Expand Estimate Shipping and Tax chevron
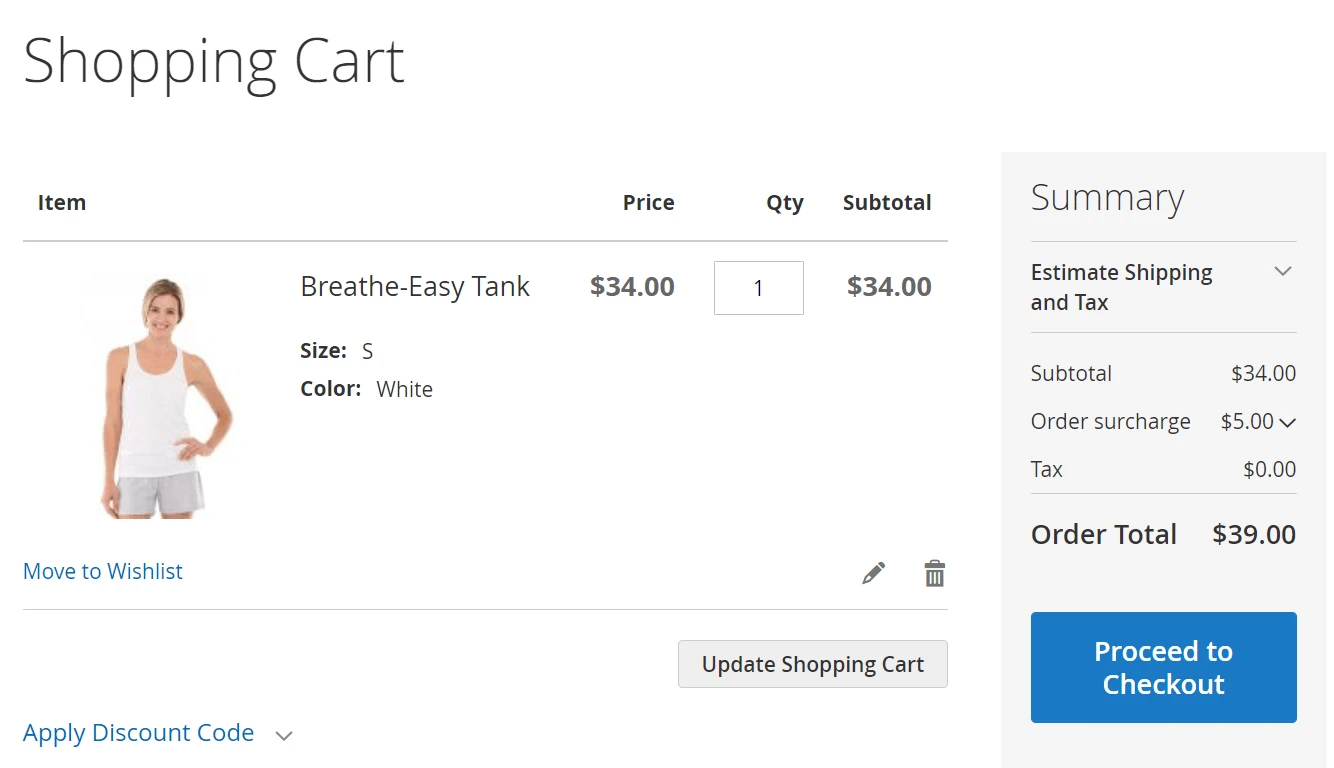Viewport: 1334px width, 768px height. point(1283,271)
